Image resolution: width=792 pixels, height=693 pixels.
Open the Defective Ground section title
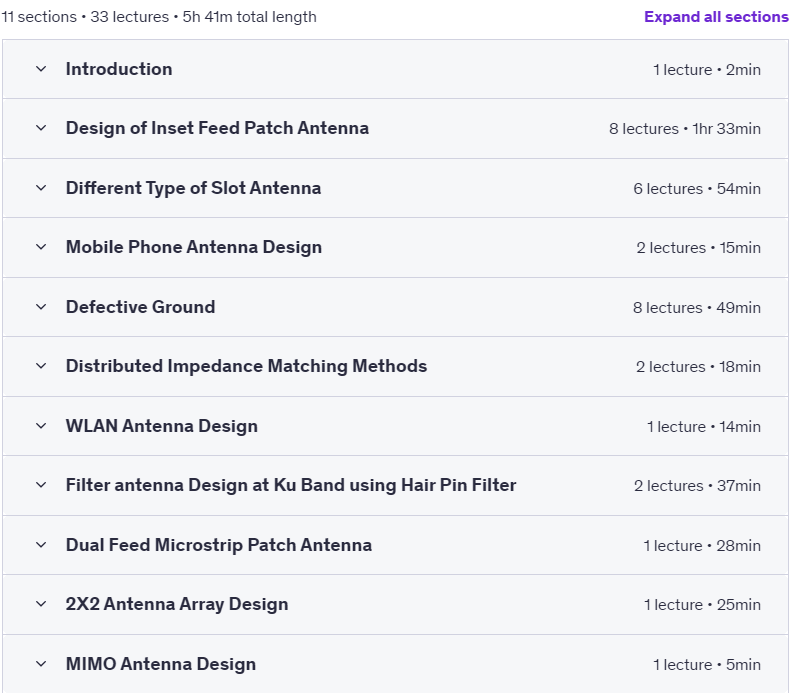(140, 307)
